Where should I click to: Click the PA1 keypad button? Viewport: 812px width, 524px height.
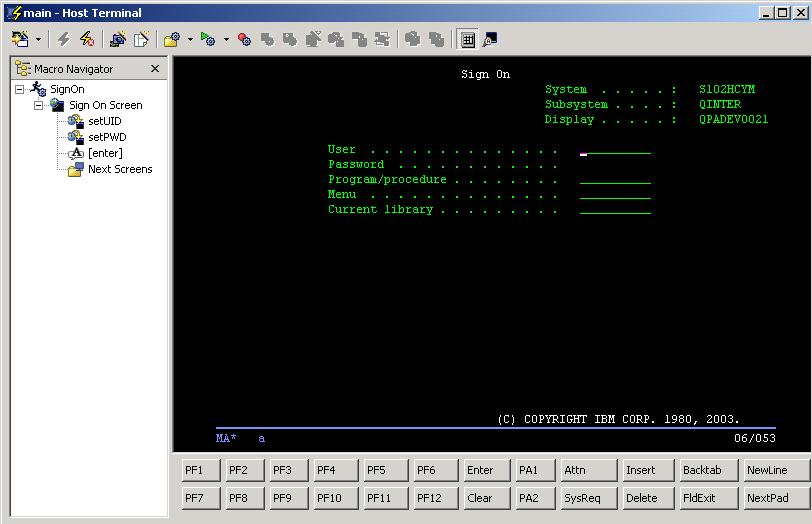tap(535, 470)
